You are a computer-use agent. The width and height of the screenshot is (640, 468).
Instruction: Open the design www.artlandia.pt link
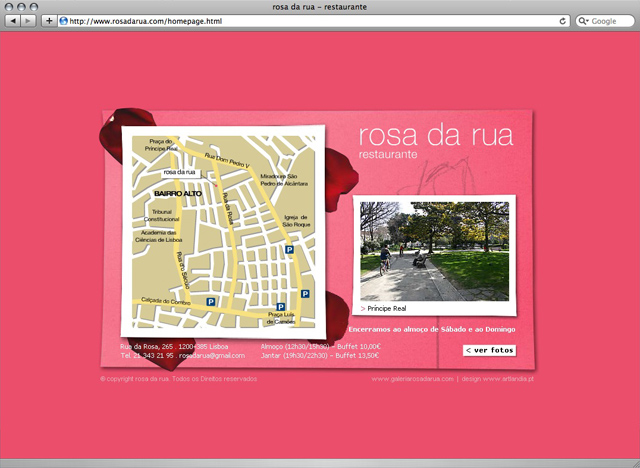click(498, 379)
